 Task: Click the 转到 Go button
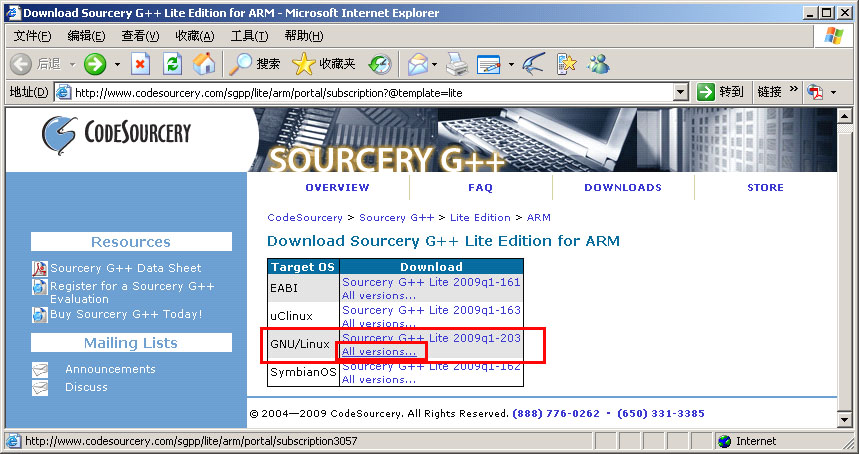(x=720, y=93)
